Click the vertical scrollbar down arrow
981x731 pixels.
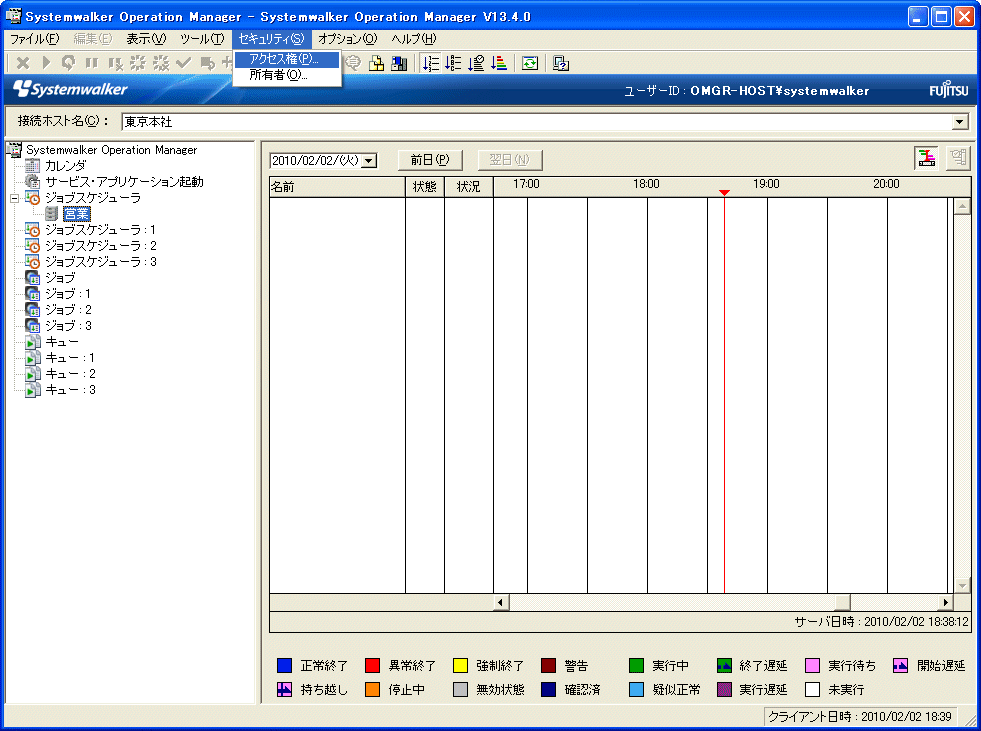click(x=962, y=586)
